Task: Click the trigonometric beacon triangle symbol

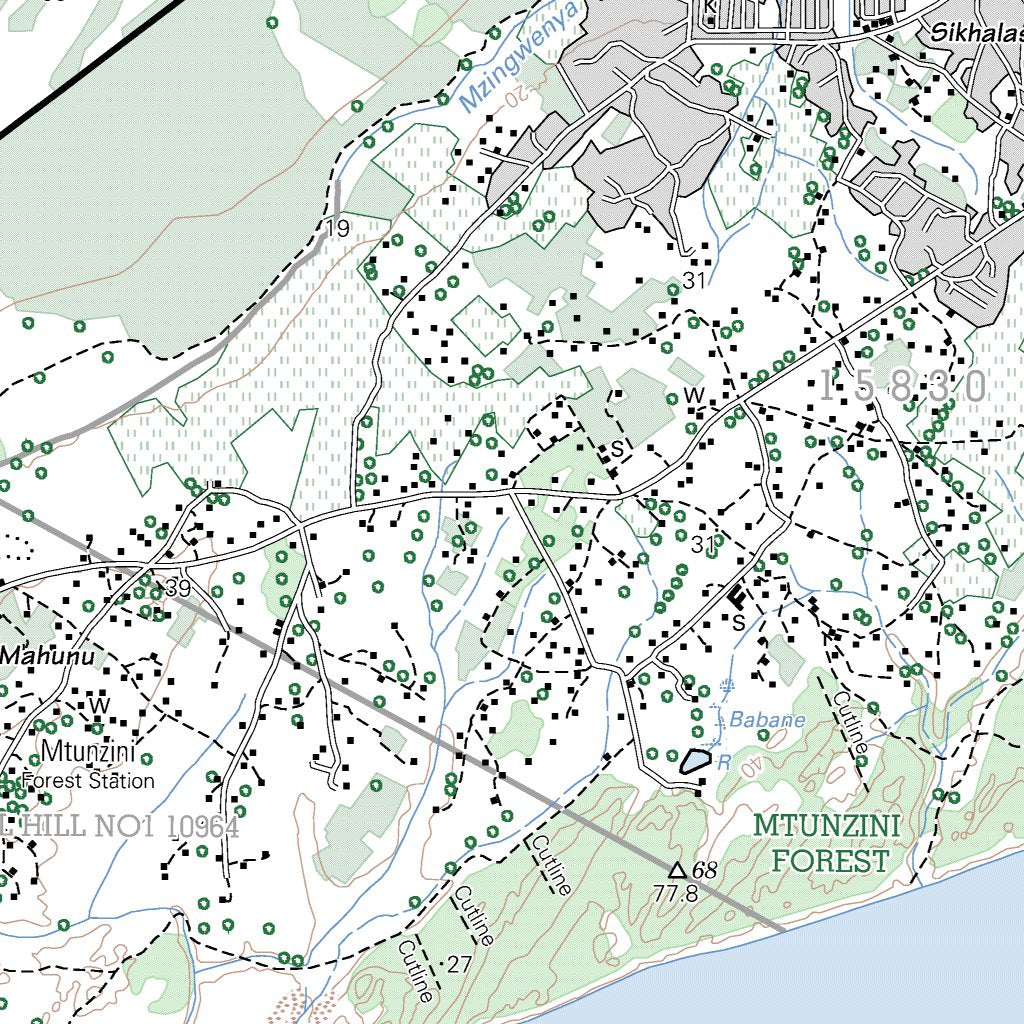Action: 677,870
